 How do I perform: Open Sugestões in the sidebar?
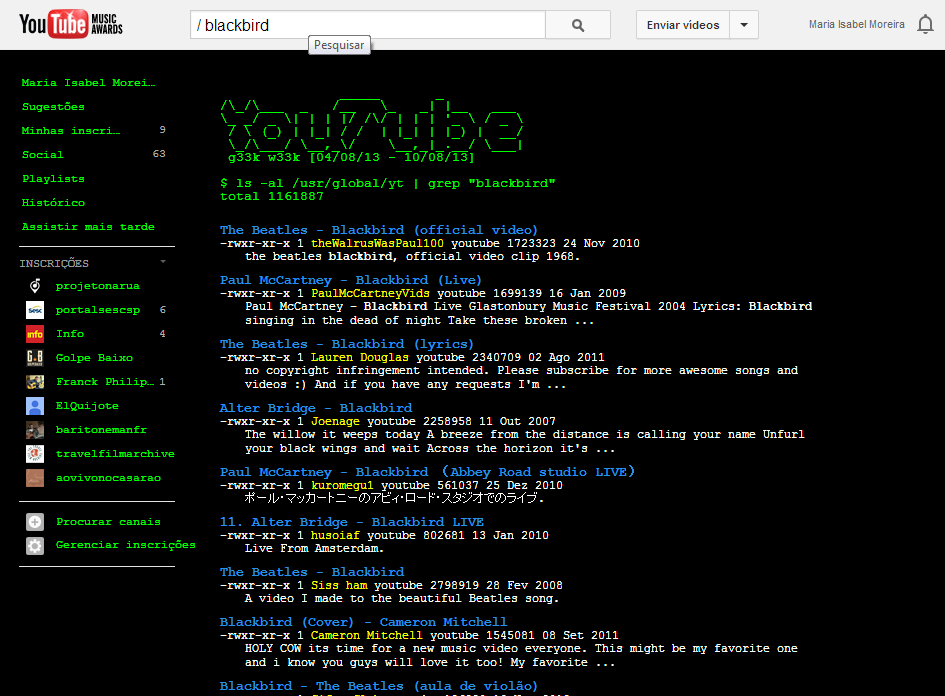54,107
